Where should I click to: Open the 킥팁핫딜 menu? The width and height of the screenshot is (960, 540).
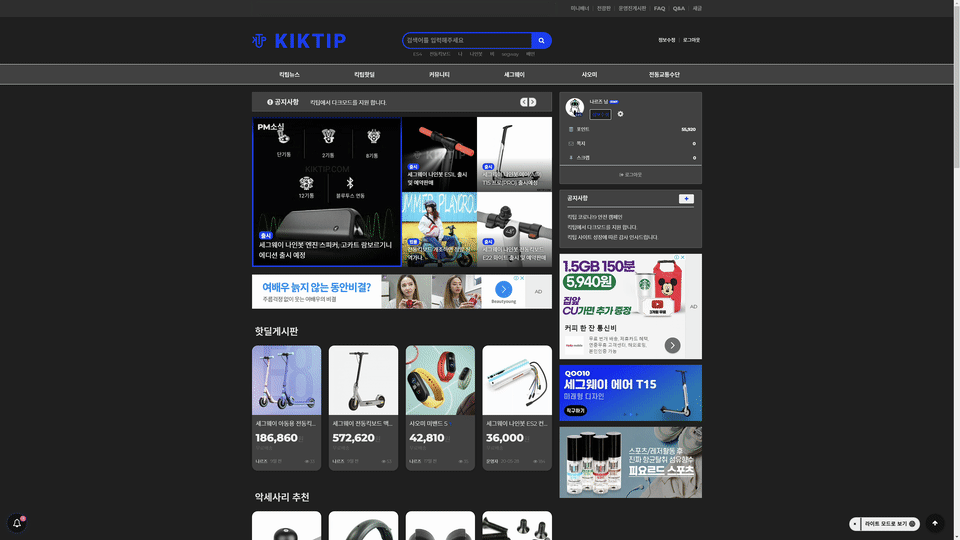[364, 75]
